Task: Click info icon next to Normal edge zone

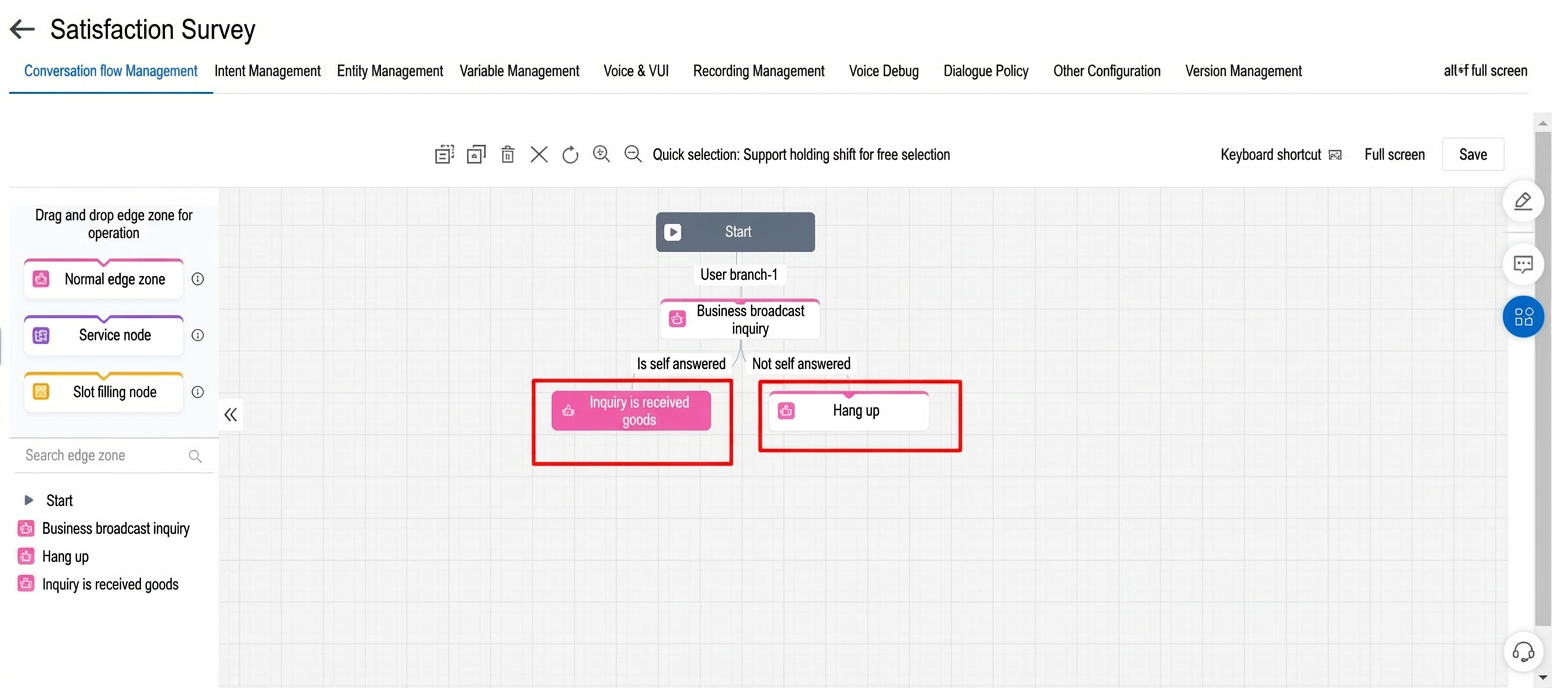Action: tap(198, 279)
